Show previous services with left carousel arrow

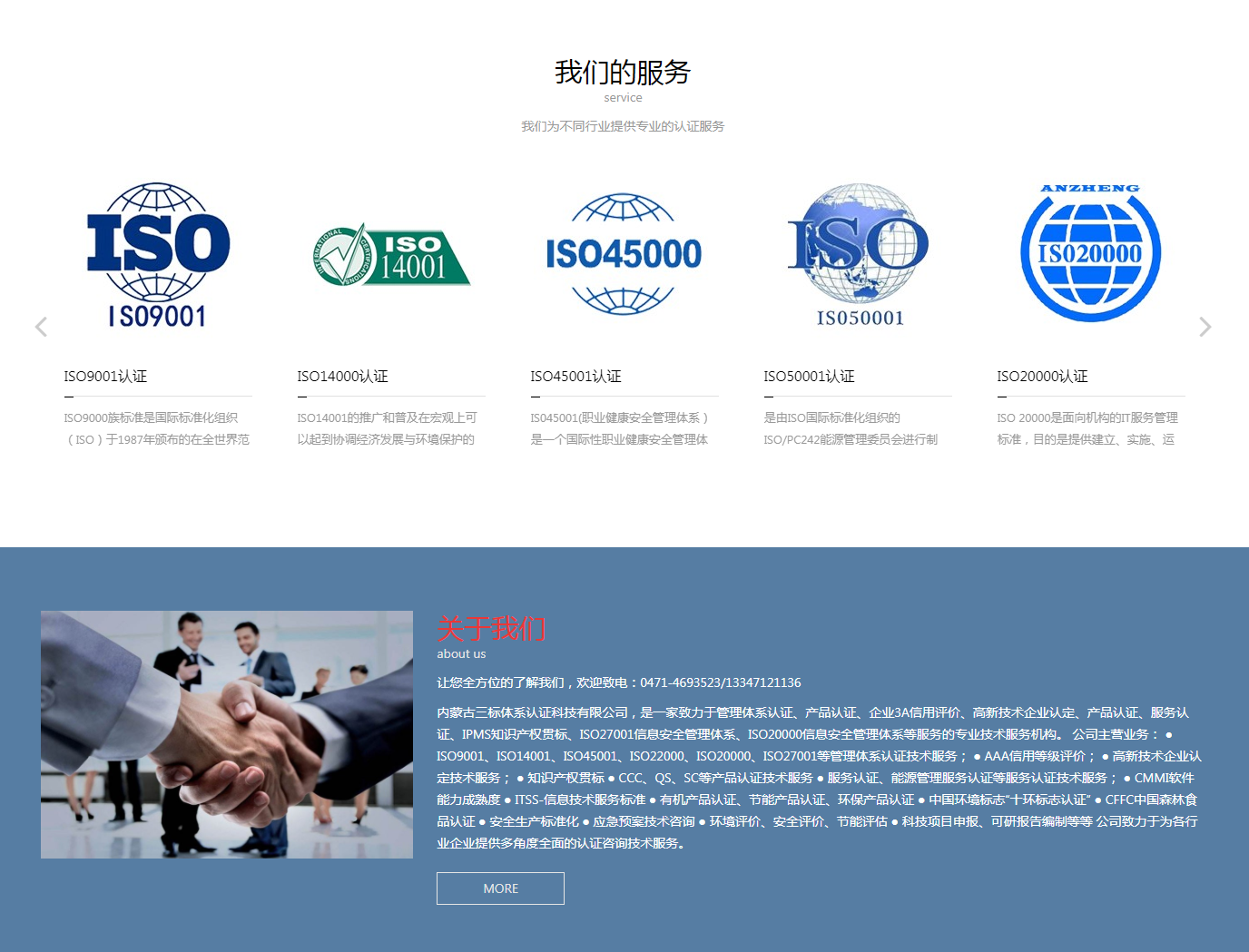click(x=41, y=327)
